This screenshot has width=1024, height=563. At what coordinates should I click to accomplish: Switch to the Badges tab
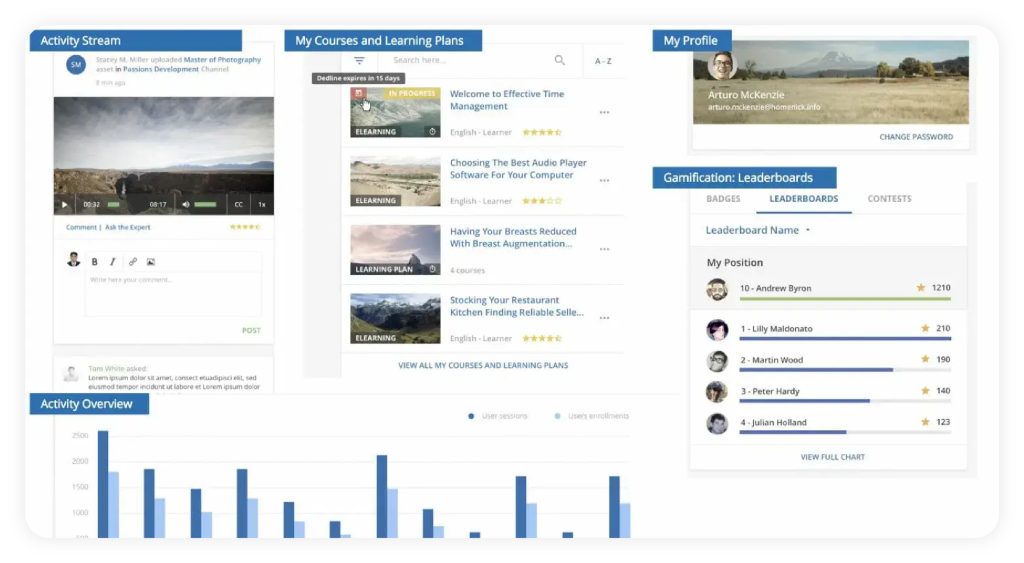point(723,199)
